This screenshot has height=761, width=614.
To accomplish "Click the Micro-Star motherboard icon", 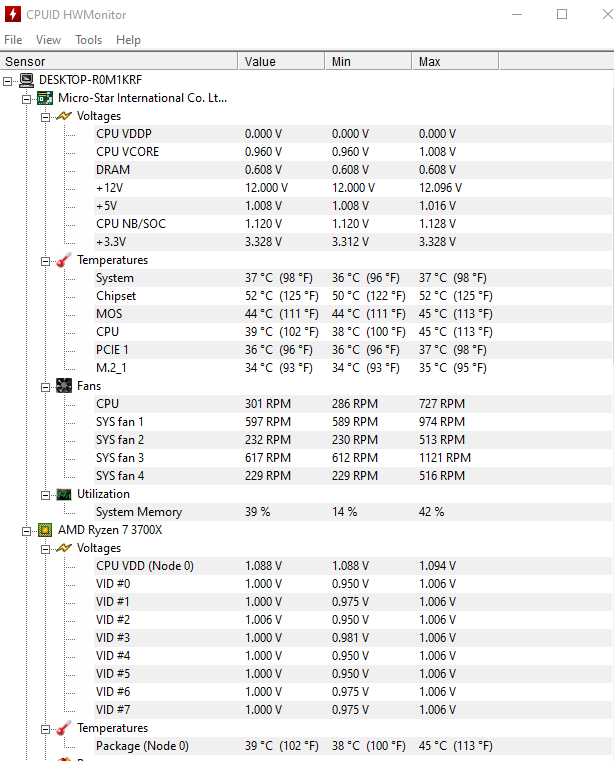I will coord(45,98).
